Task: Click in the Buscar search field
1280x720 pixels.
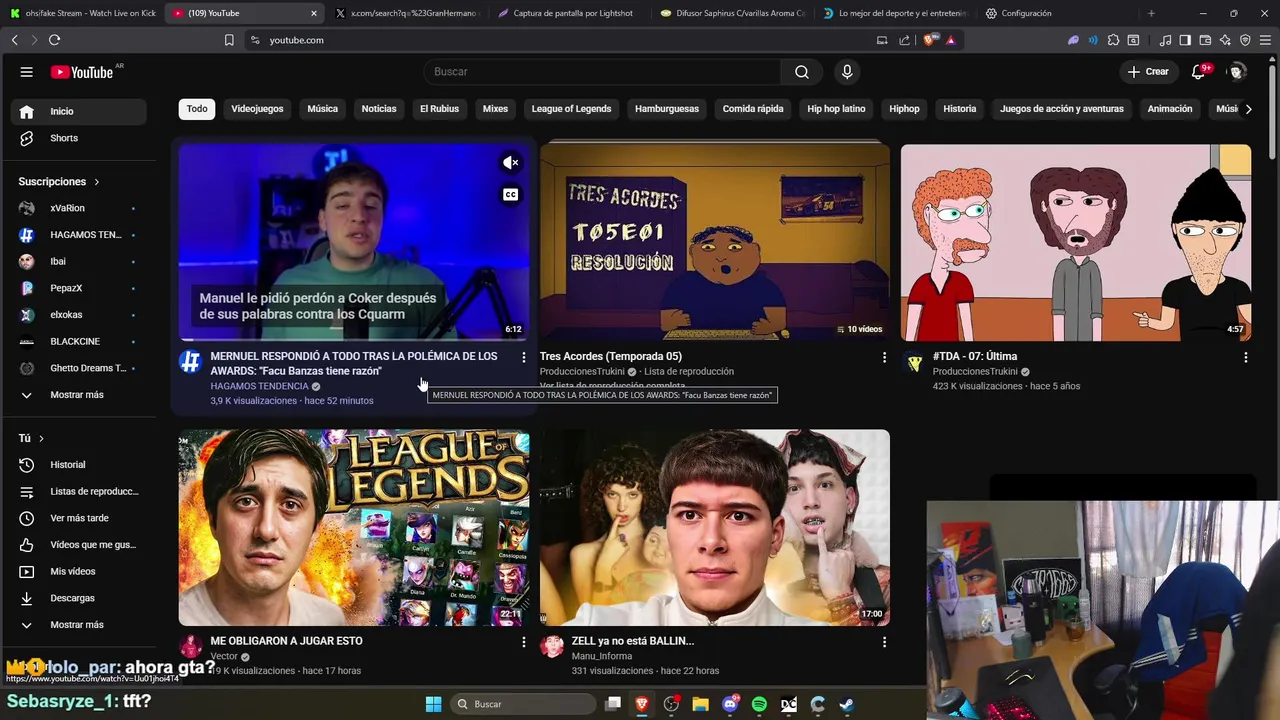Action: (602, 72)
